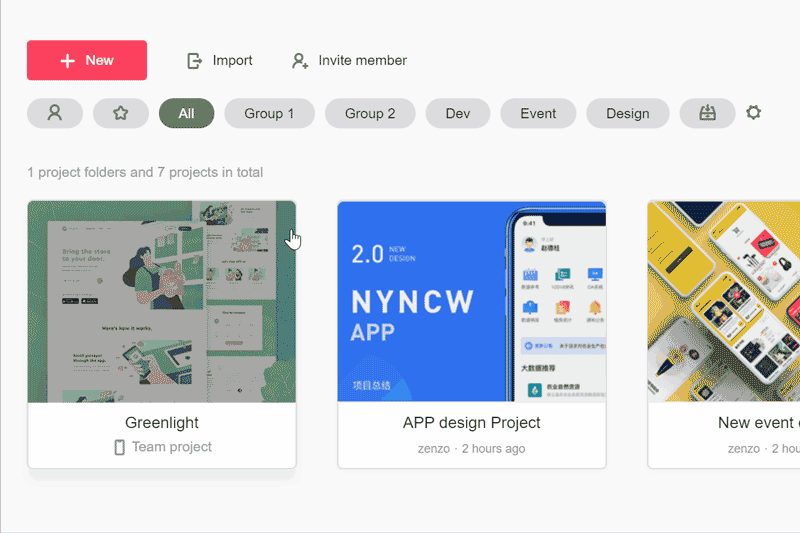
Task: Open the yellow New event project thumbnail
Action: pos(723,301)
